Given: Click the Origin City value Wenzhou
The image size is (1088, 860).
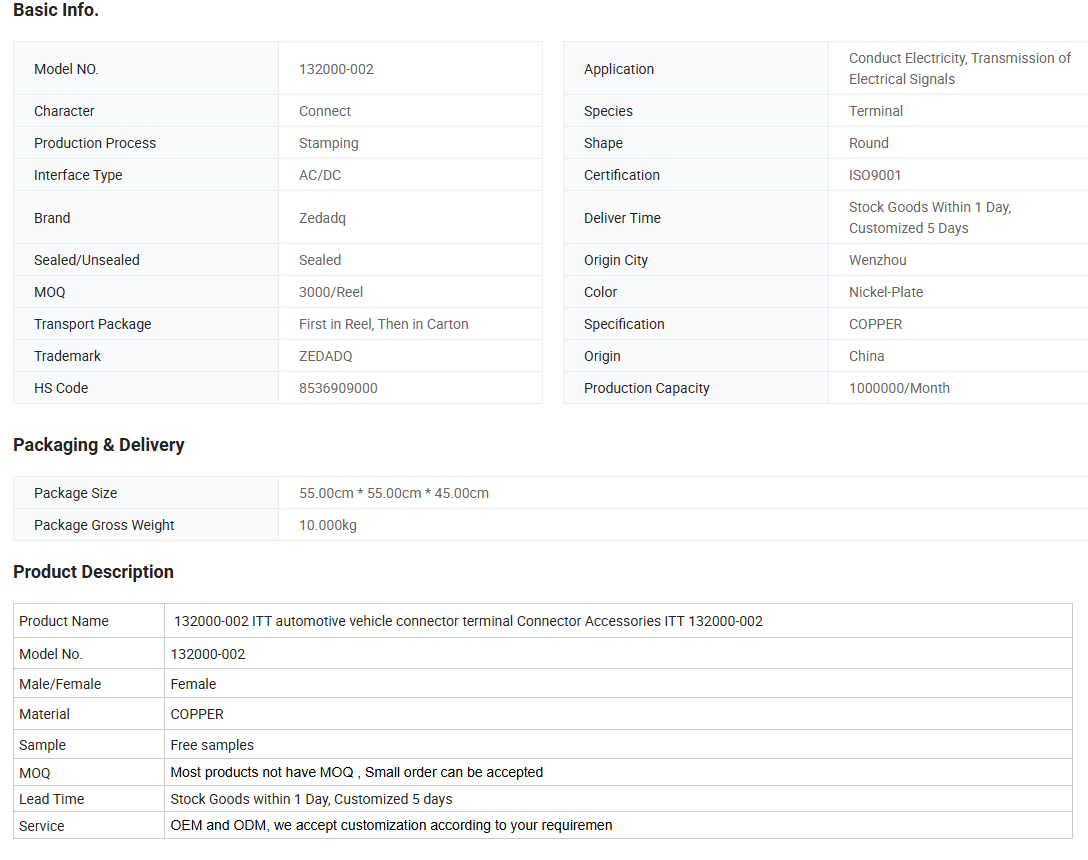Looking at the screenshot, I should [x=877, y=260].
